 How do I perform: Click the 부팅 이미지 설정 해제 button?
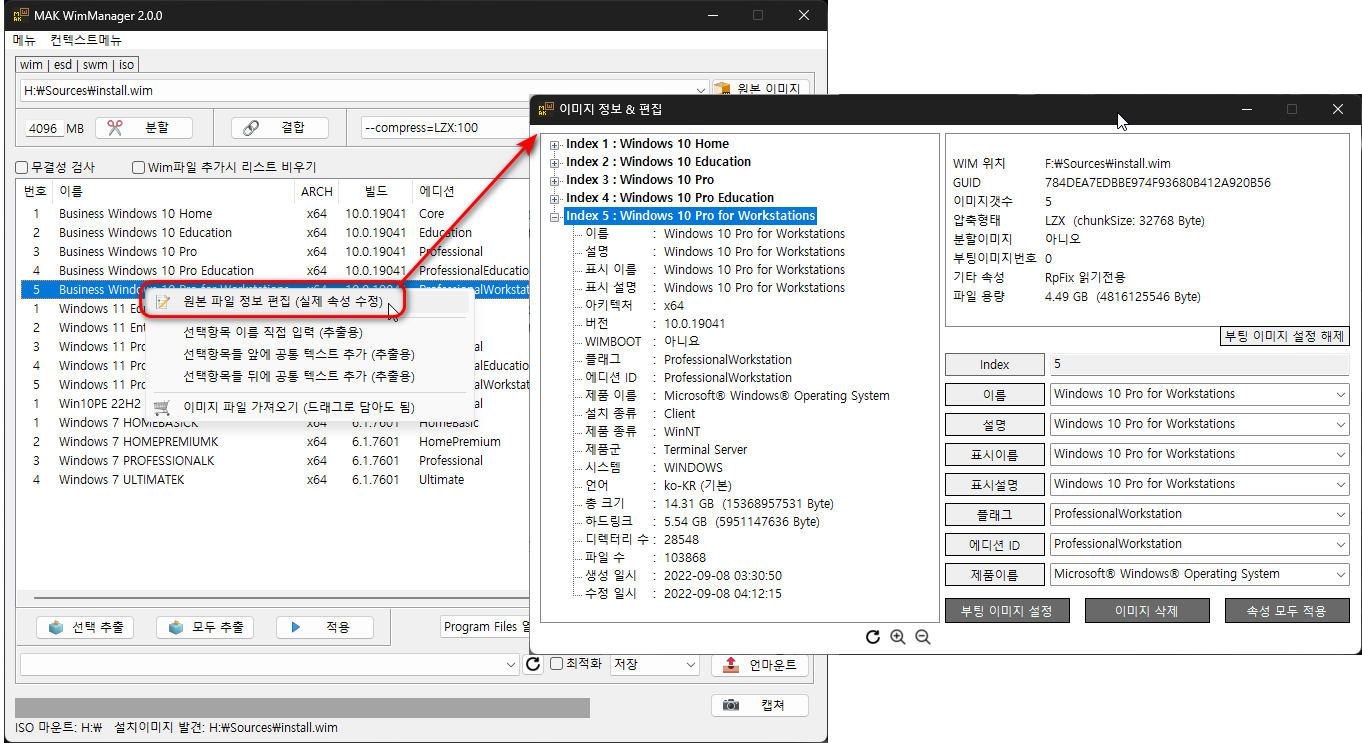point(1284,336)
